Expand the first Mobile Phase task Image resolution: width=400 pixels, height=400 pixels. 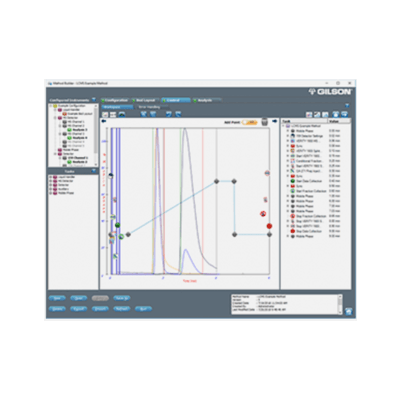288,131
